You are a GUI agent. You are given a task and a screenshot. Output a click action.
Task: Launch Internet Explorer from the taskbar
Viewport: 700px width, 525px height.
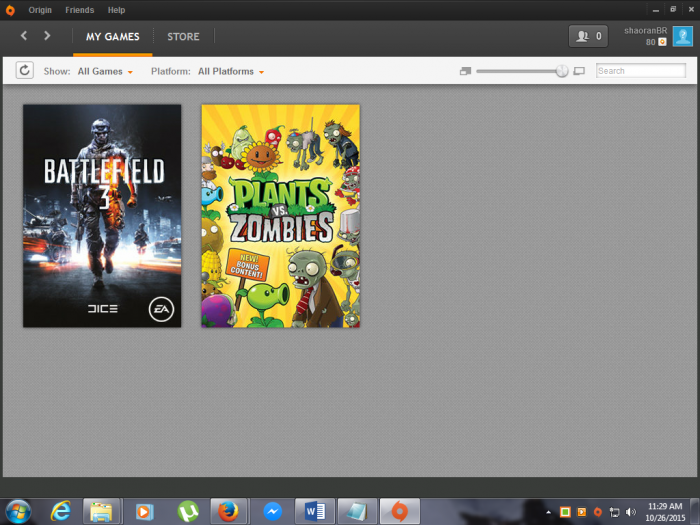(x=60, y=511)
